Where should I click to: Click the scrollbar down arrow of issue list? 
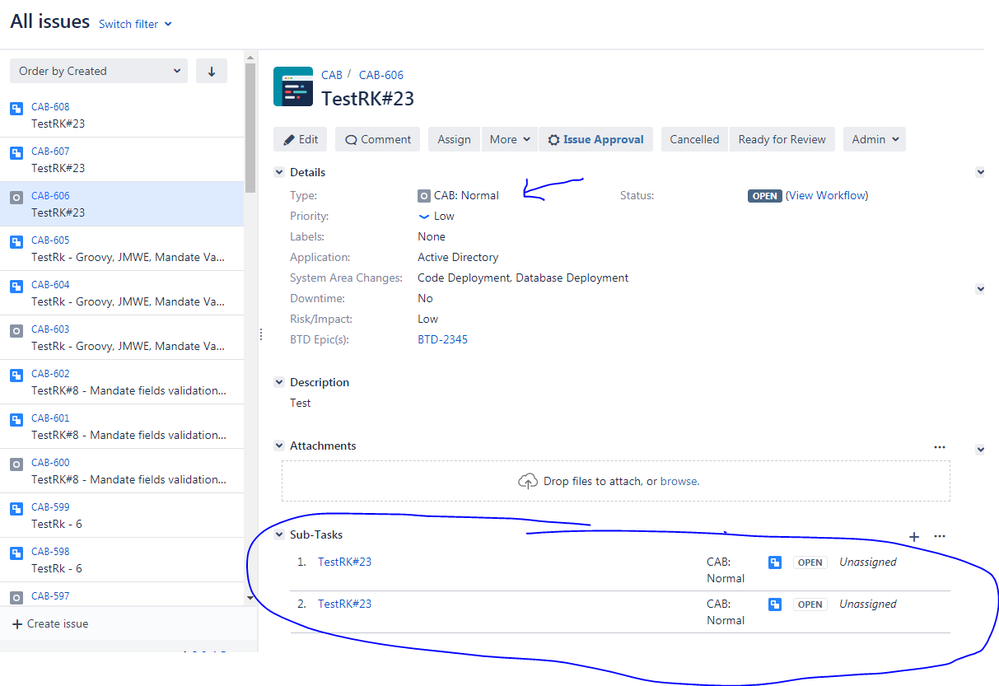tap(250, 597)
